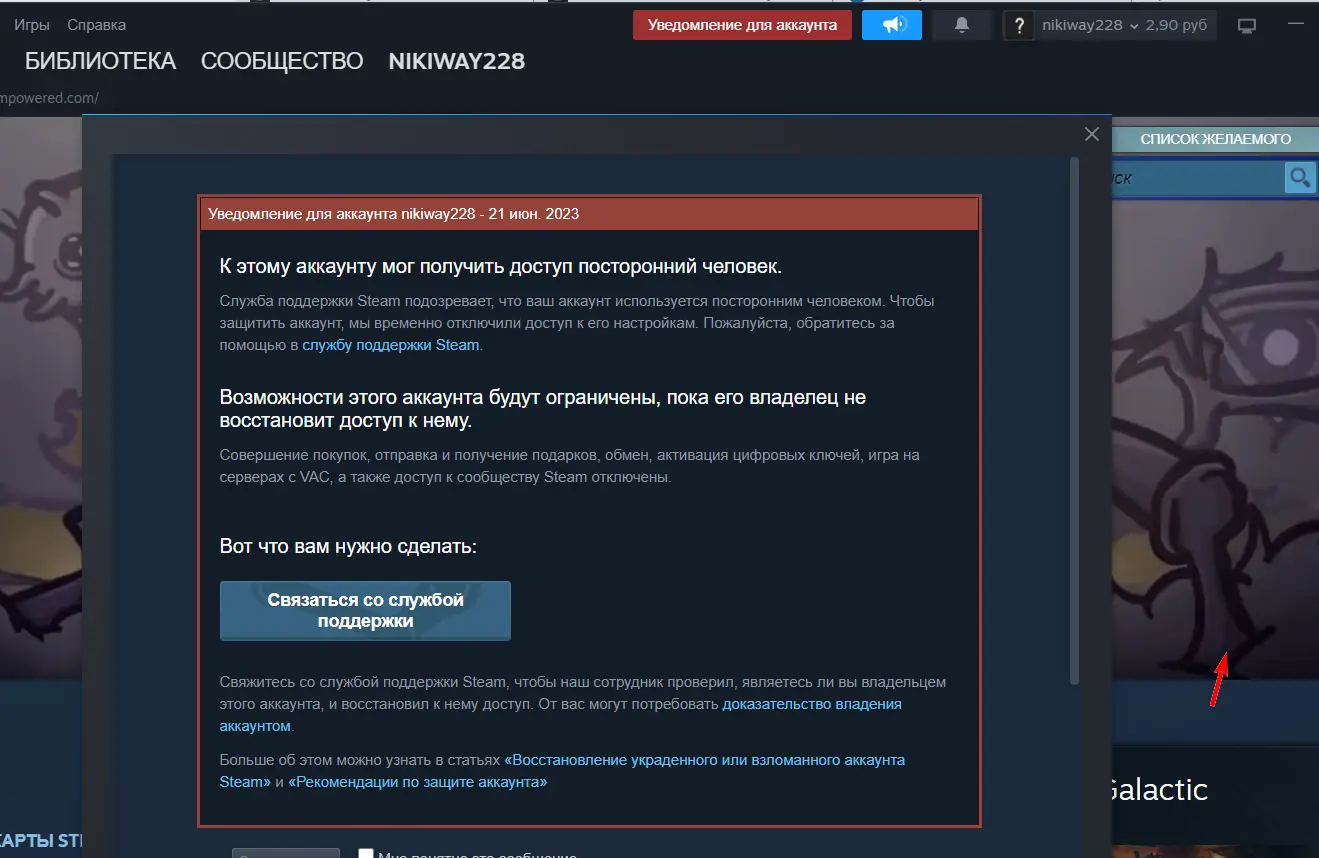Image resolution: width=1319 pixels, height=858 pixels.
Task: Click the dialog's vertical scrollbar
Action: point(1075,420)
